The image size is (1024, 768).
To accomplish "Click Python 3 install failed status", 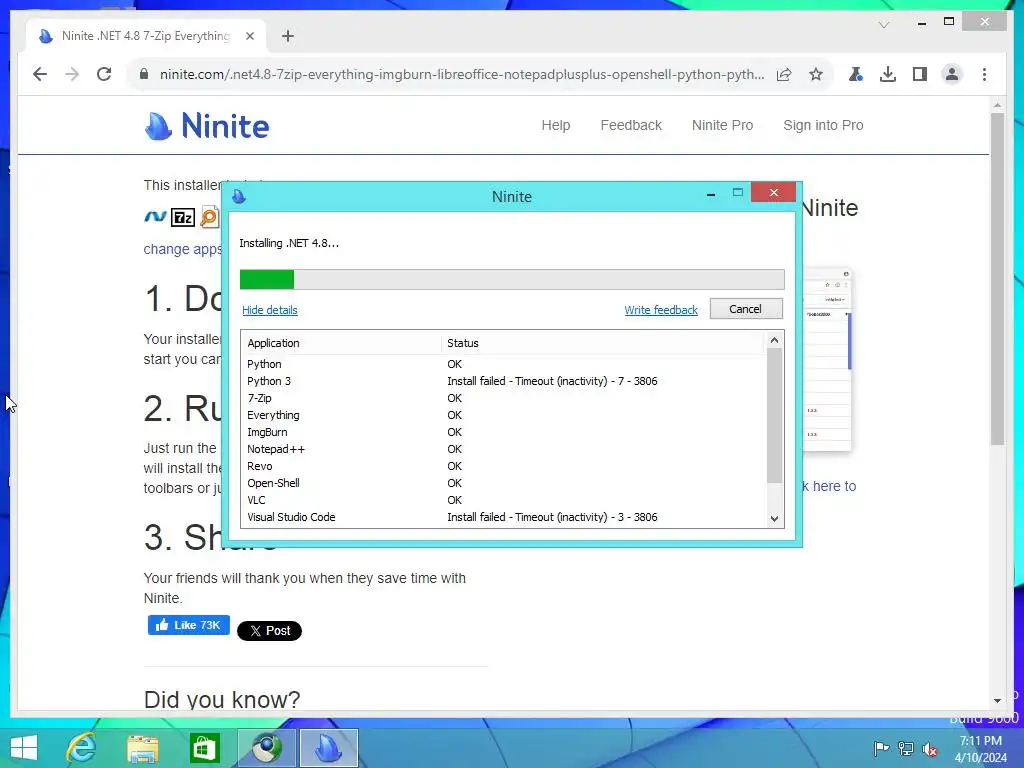I will tap(552, 381).
